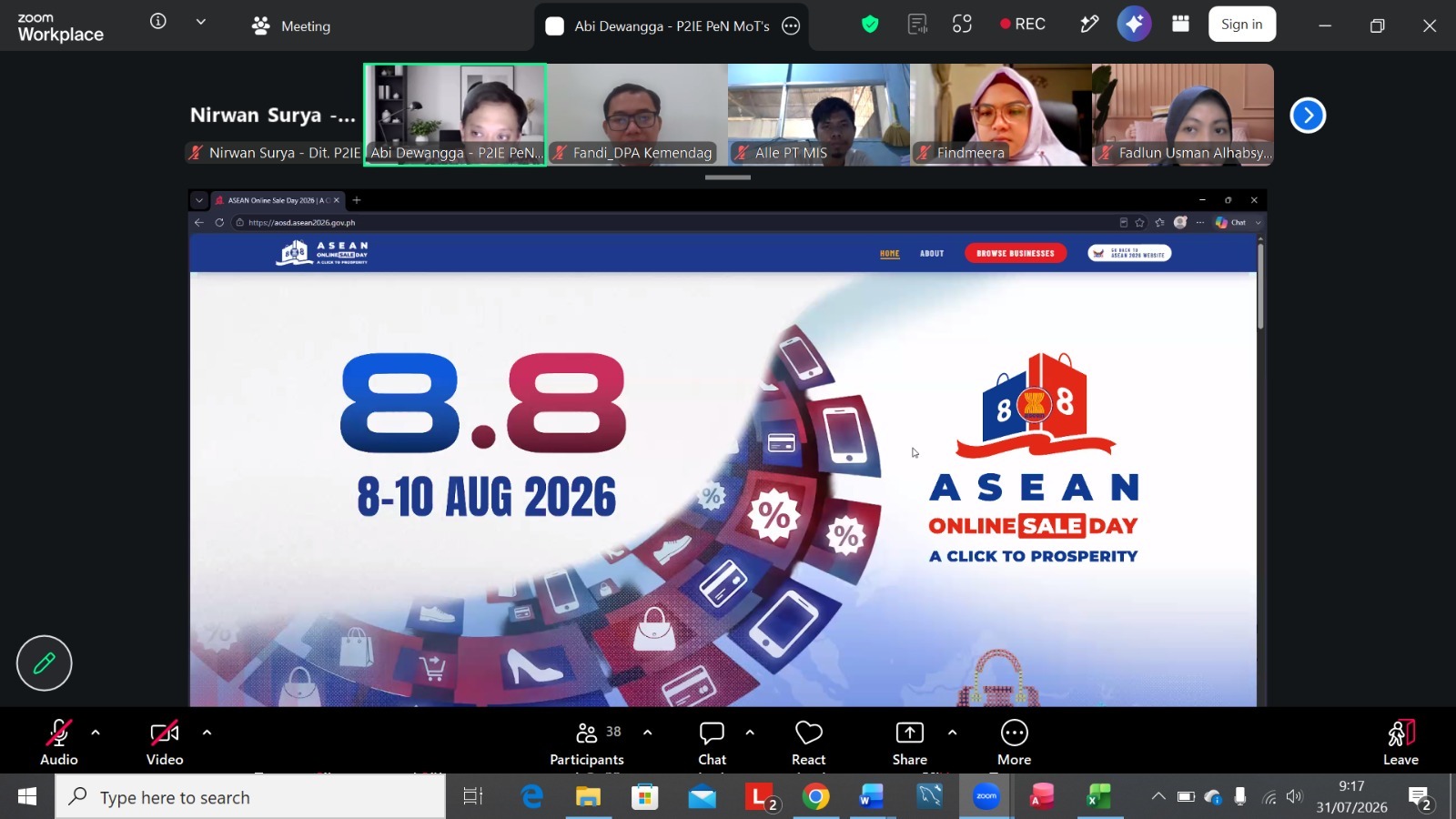Open Task View in taskbar
This screenshot has height=819, width=1456.
click(472, 797)
